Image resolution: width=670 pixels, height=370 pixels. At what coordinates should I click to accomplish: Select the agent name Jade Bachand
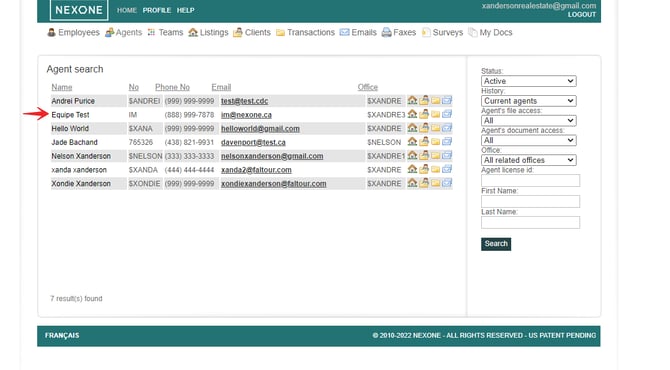(x=74, y=142)
